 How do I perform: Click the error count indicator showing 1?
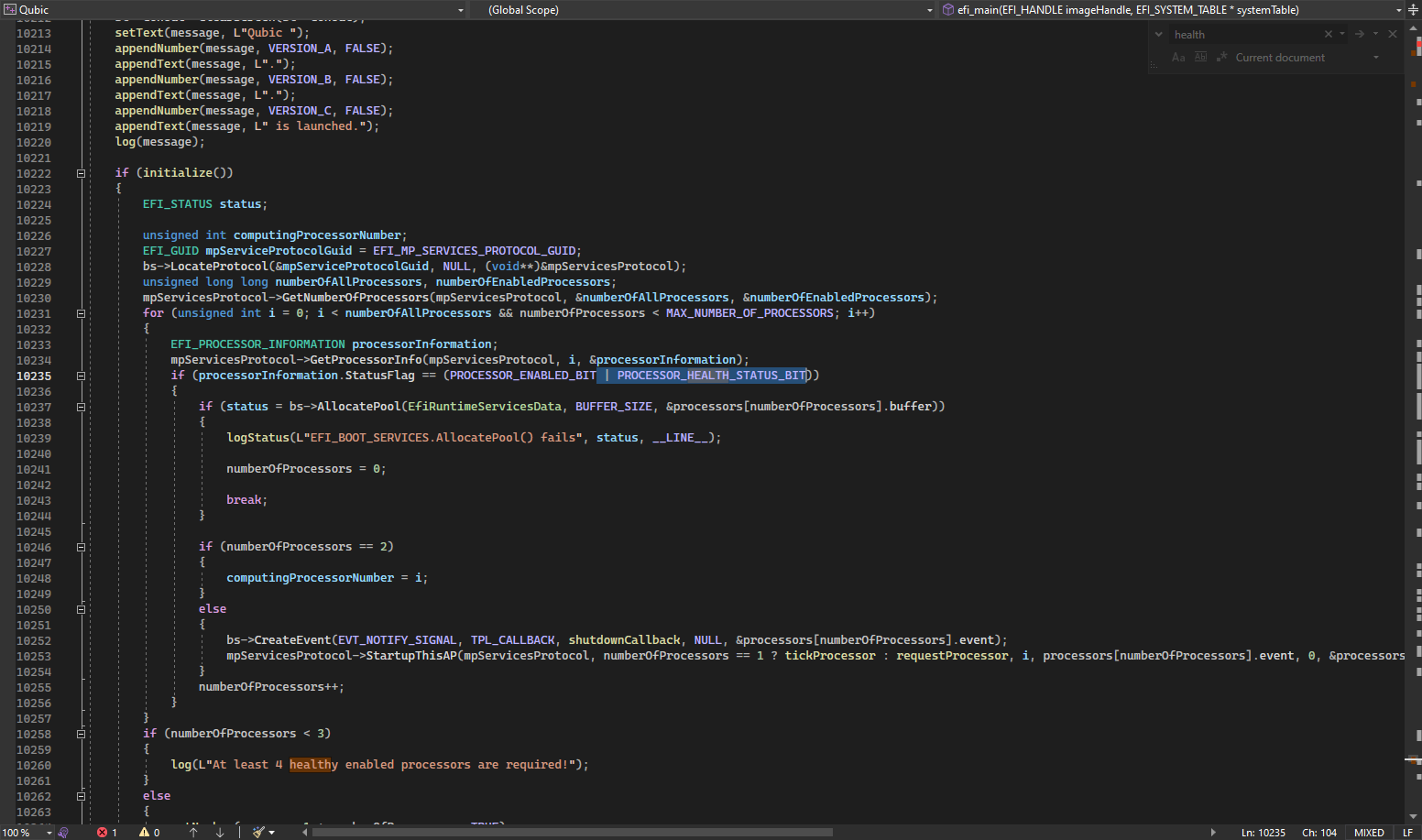(x=107, y=833)
